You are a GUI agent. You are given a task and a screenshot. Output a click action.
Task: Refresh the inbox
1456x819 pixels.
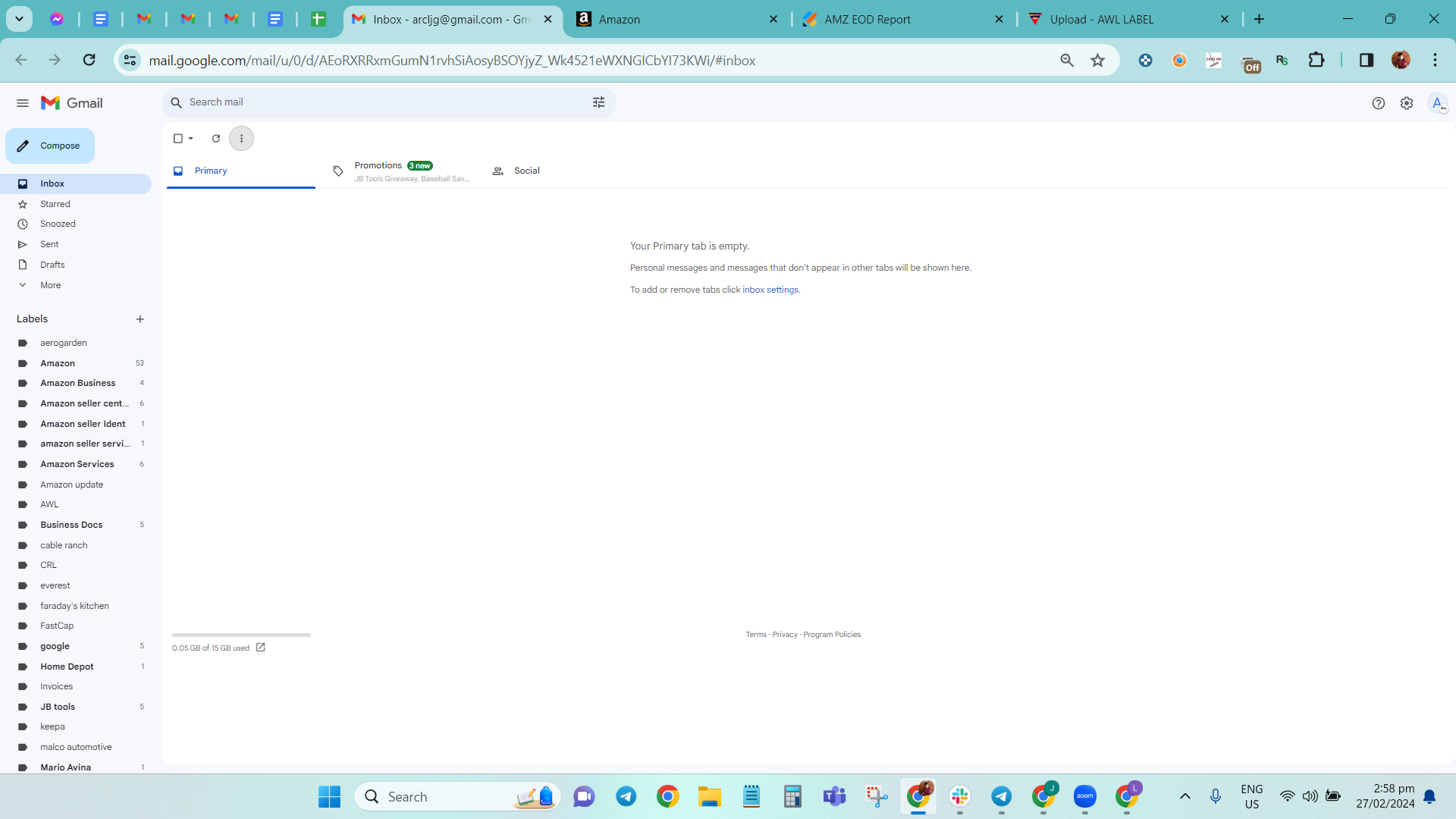[x=216, y=139]
